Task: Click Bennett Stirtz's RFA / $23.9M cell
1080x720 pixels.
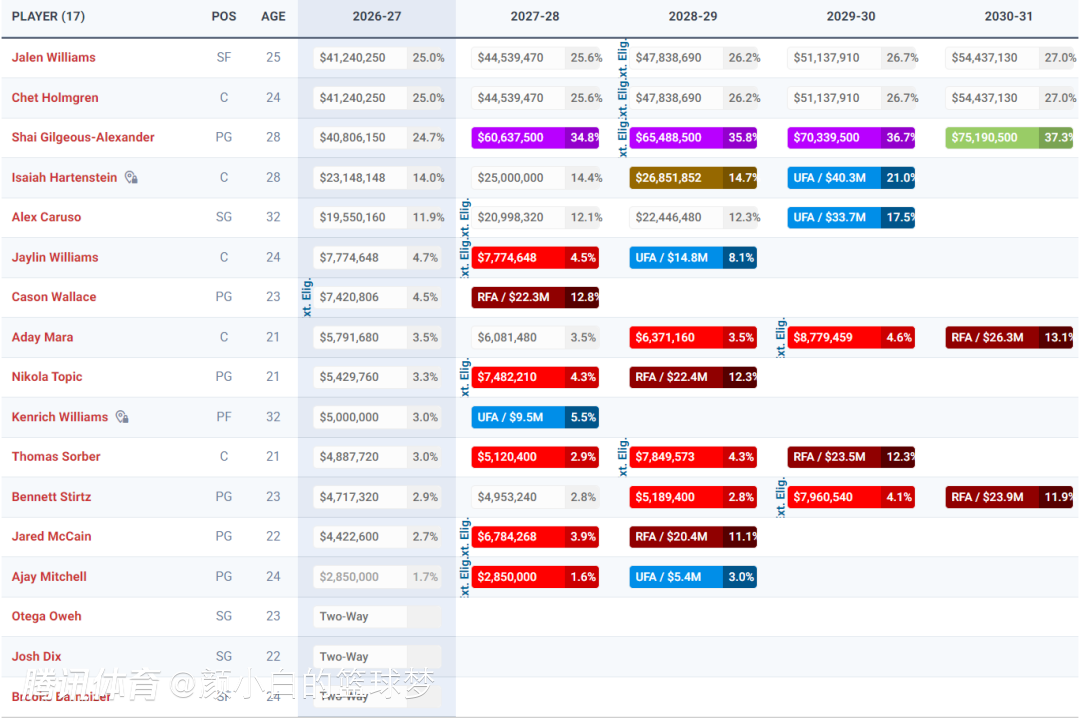Action: tap(1009, 497)
